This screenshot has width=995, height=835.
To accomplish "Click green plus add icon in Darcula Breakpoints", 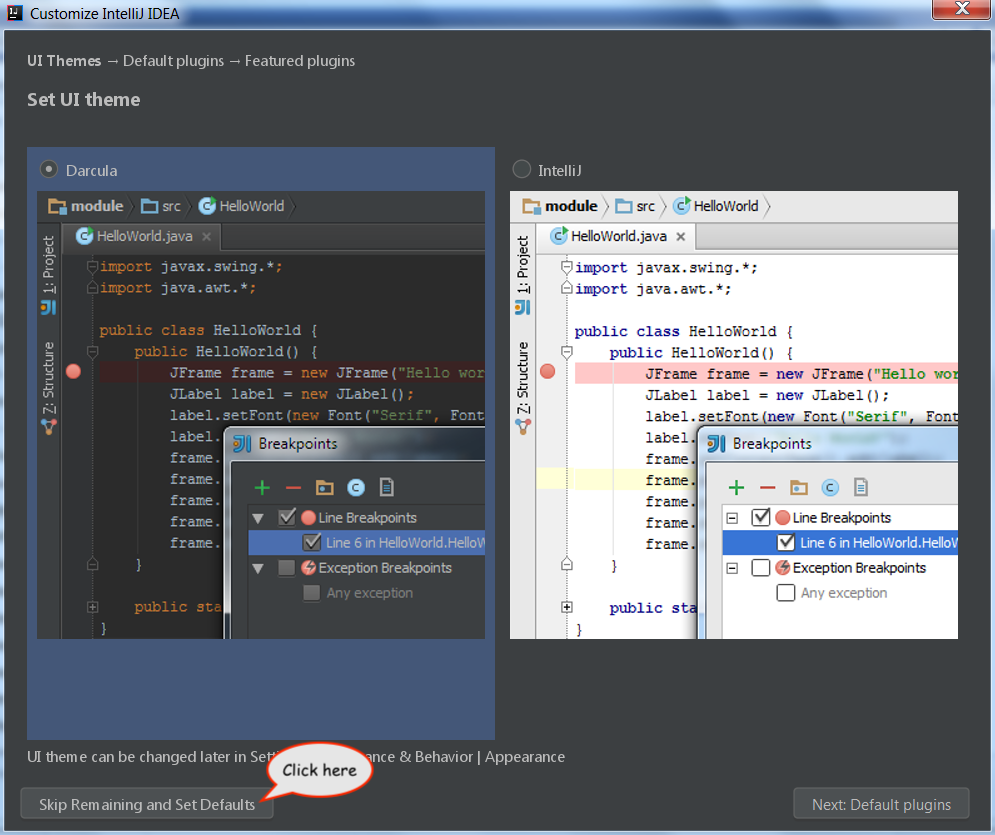I will 262,487.
